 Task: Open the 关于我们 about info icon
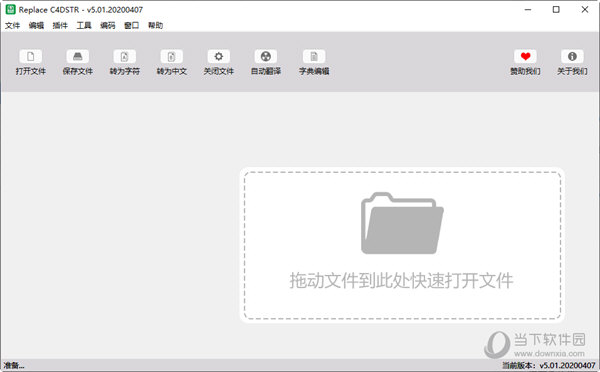[572, 57]
